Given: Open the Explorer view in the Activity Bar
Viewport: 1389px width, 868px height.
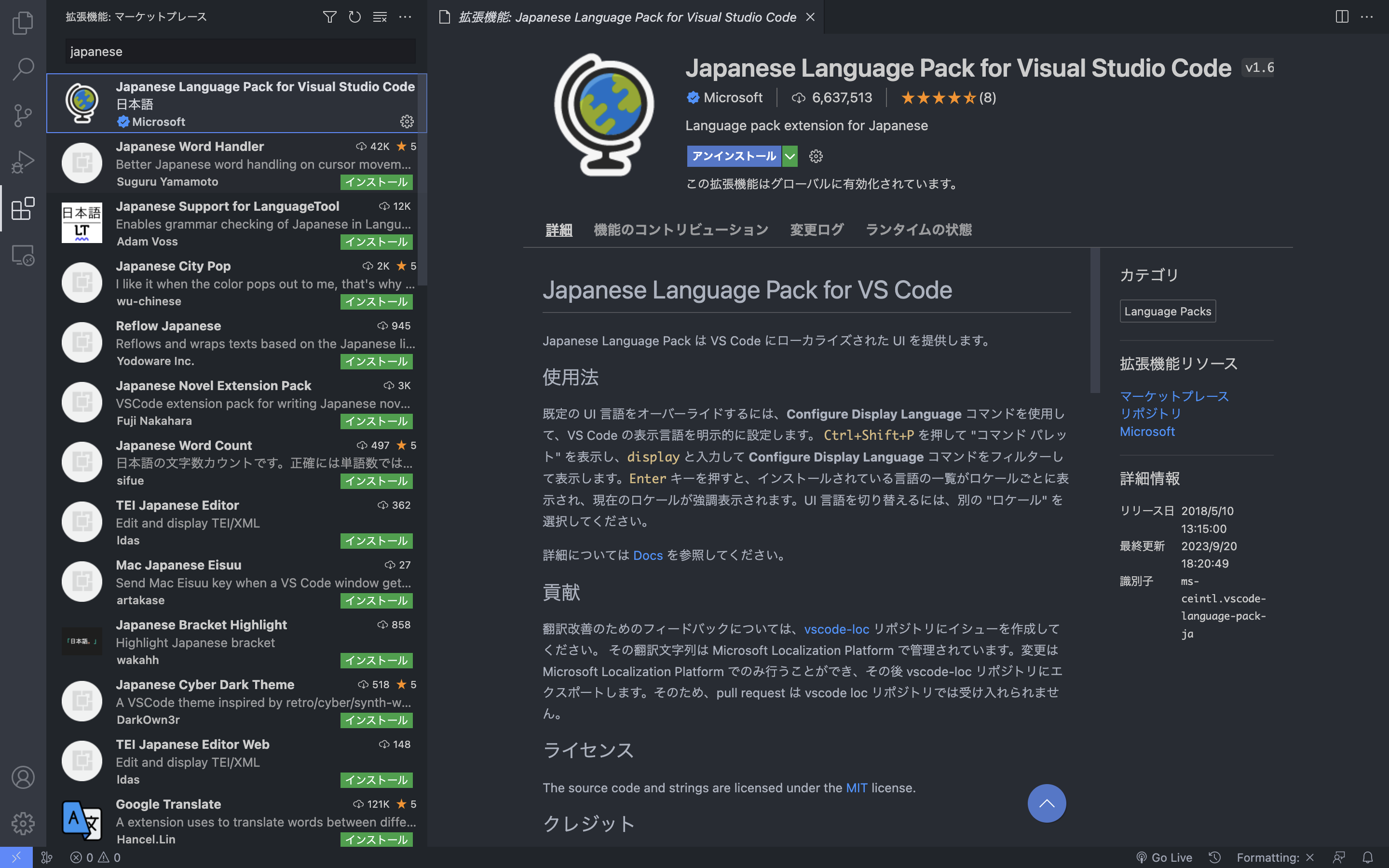Looking at the screenshot, I should (23, 23).
